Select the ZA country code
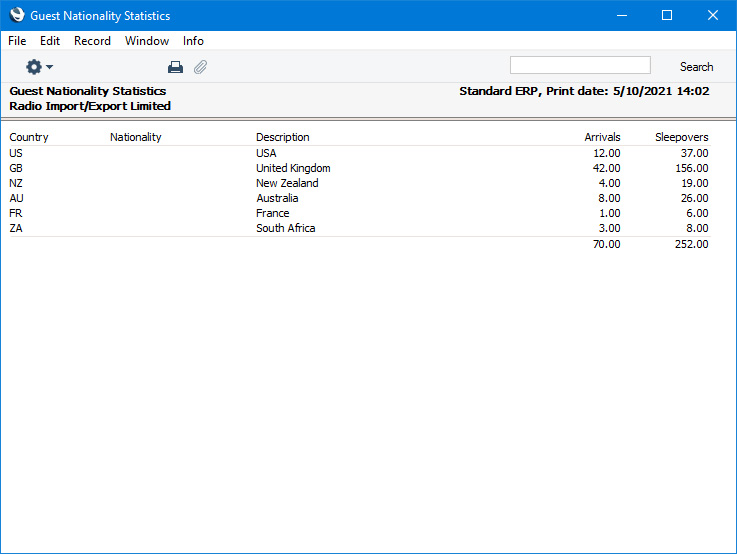 (16, 228)
